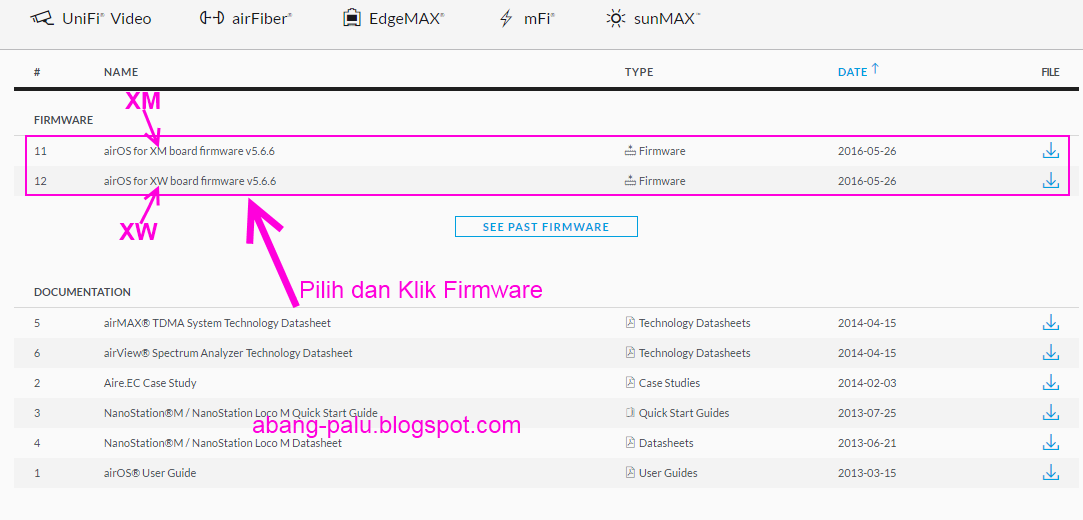
Task: Download airMAX TDMA System Technology Datasheet
Action: 1050,322
